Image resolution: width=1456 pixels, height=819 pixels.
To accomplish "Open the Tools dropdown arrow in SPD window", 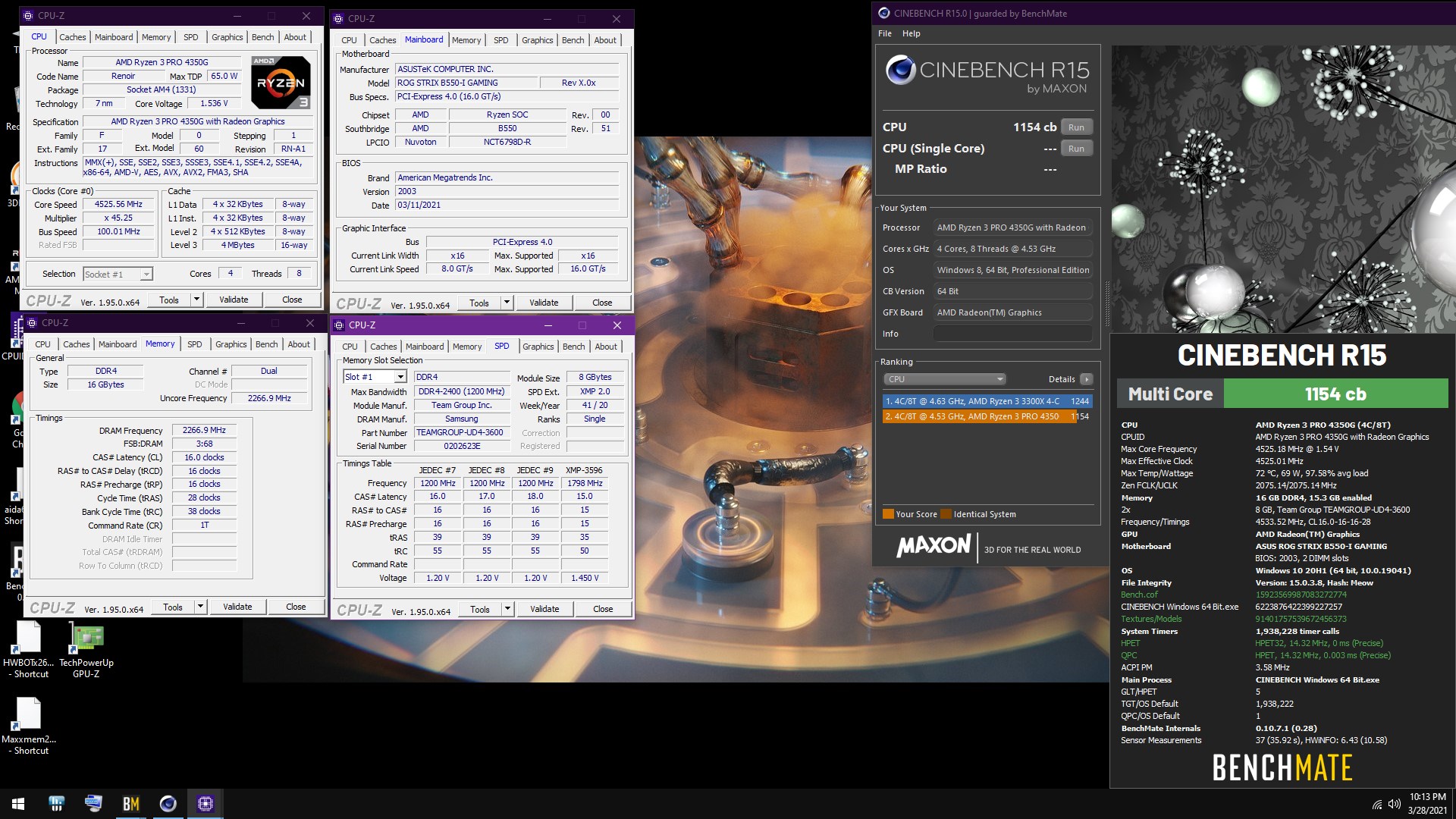I will [x=507, y=609].
